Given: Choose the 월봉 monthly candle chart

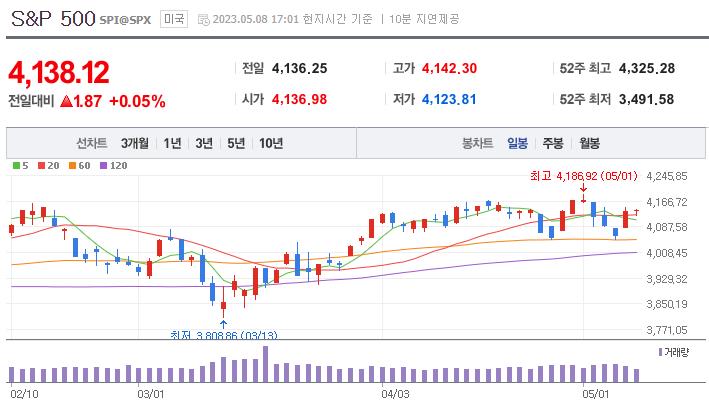Looking at the screenshot, I should tap(590, 143).
